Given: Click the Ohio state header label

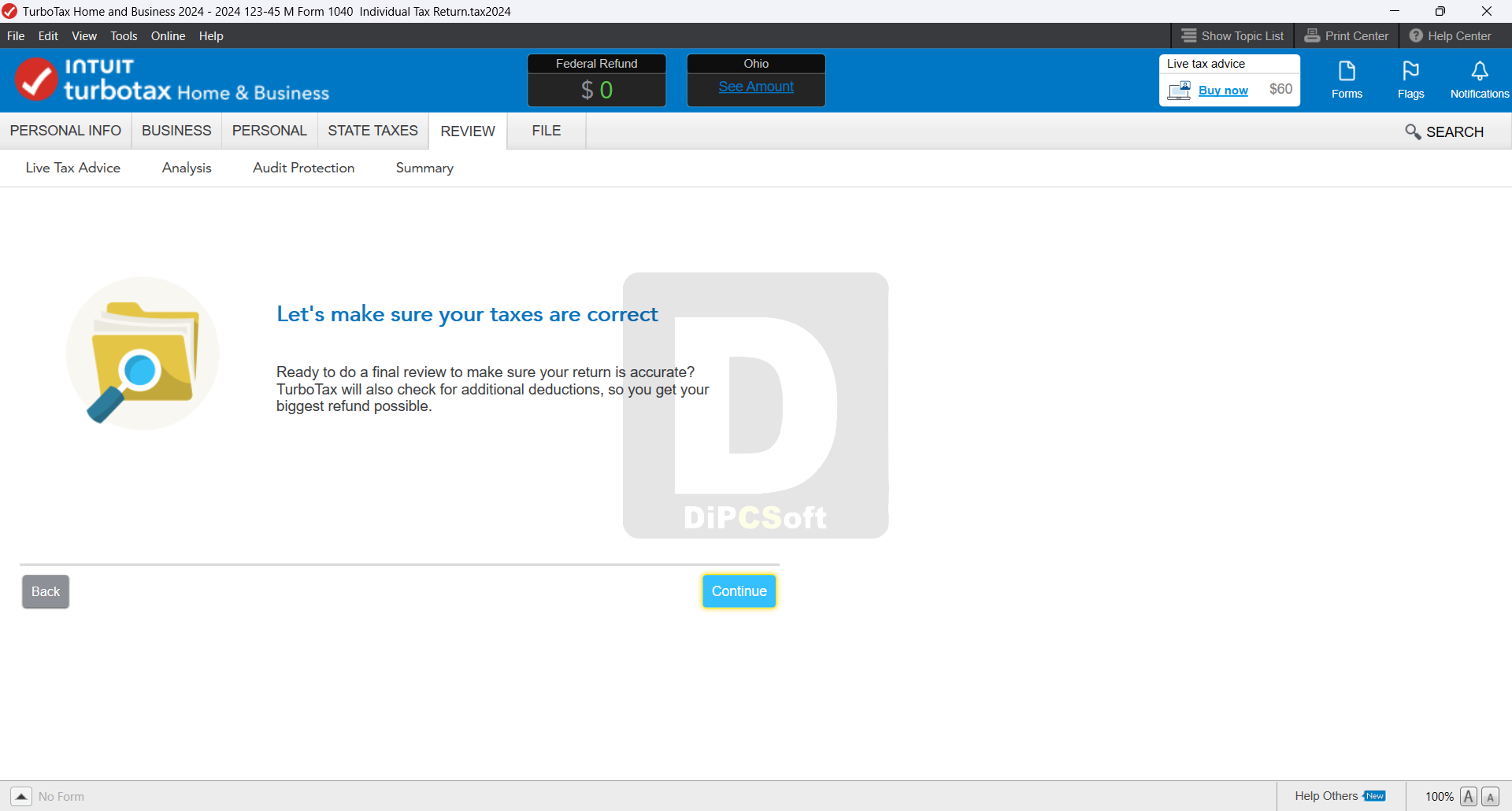Looking at the screenshot, I should click(x=756, y=64).
